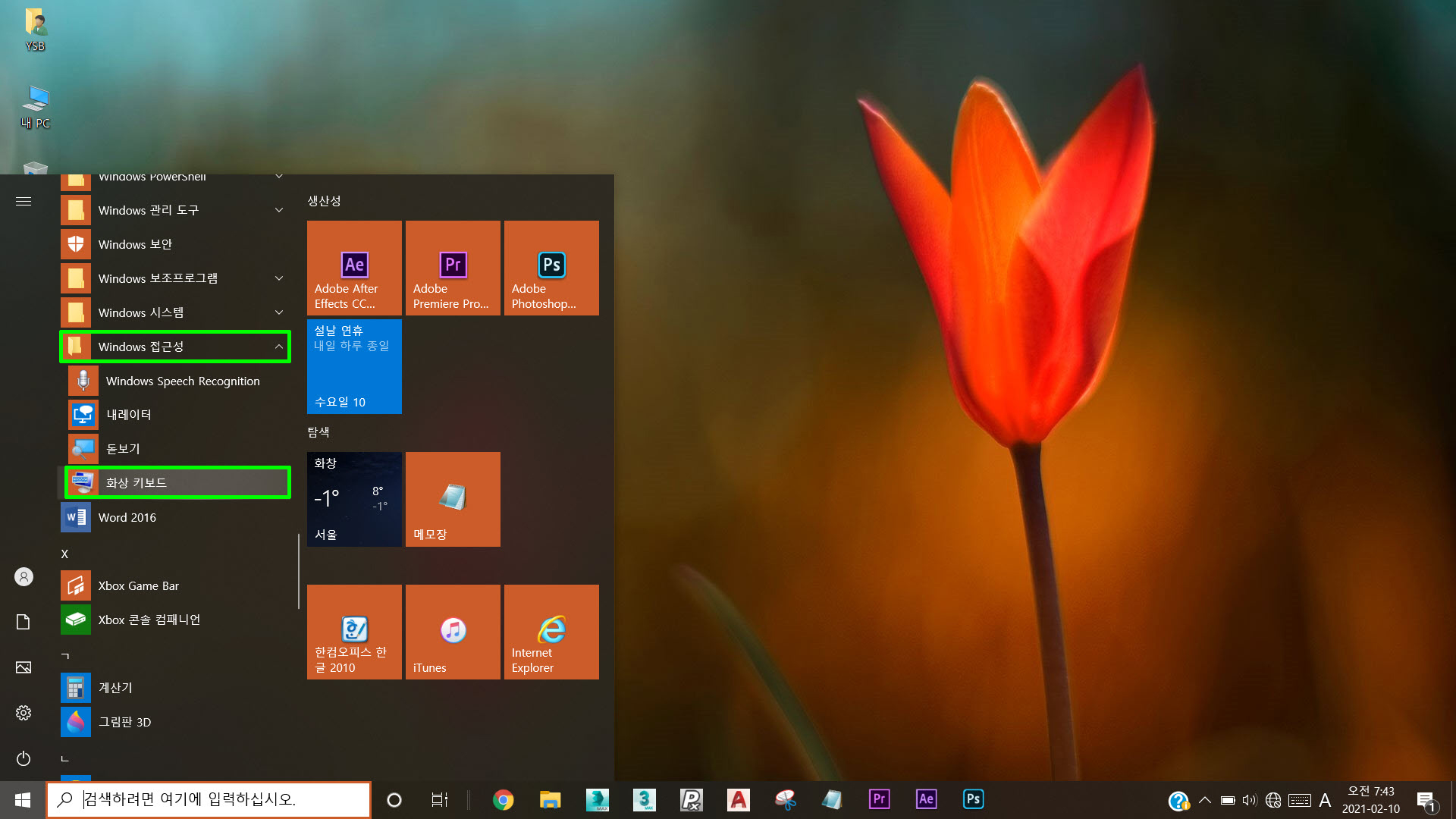Toggle the IME input mode A indicator
The image size is (1456, 819).
tap(1325, 800)
